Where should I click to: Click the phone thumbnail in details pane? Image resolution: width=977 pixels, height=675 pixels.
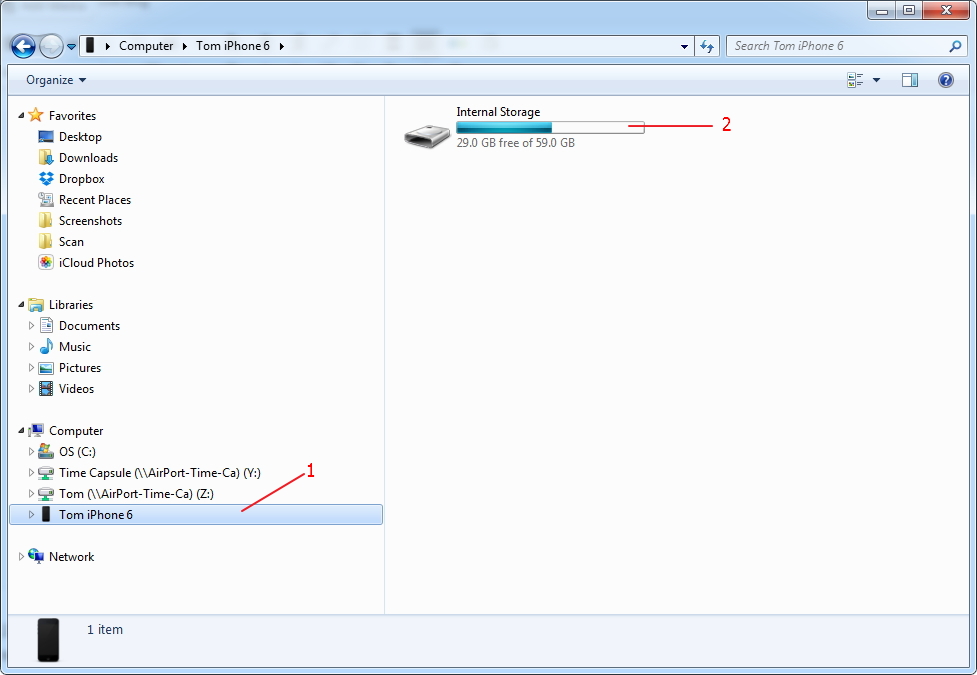pyautogui.click(x=48, y=640)
